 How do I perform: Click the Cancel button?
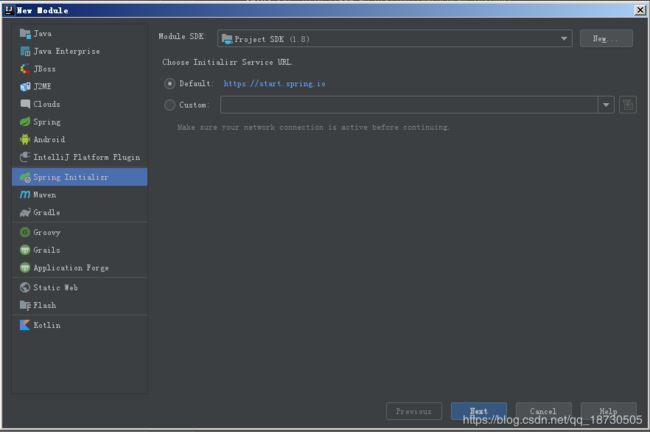(x=543, y=412)
